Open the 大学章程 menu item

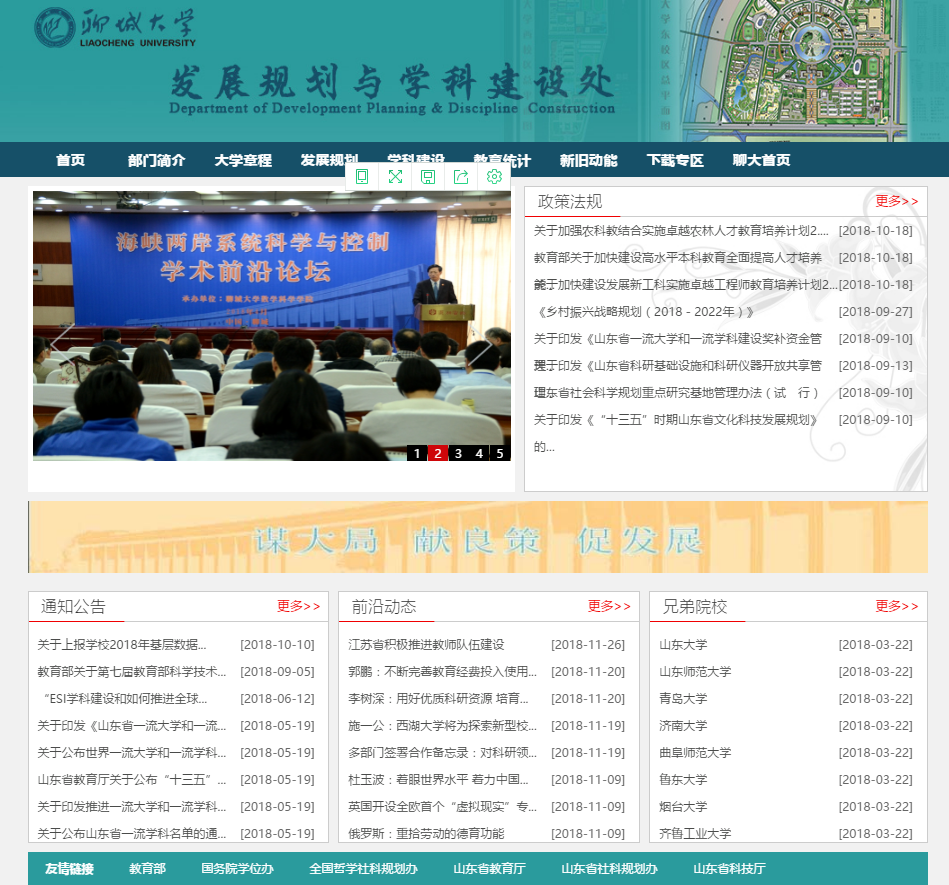(243, 160)
